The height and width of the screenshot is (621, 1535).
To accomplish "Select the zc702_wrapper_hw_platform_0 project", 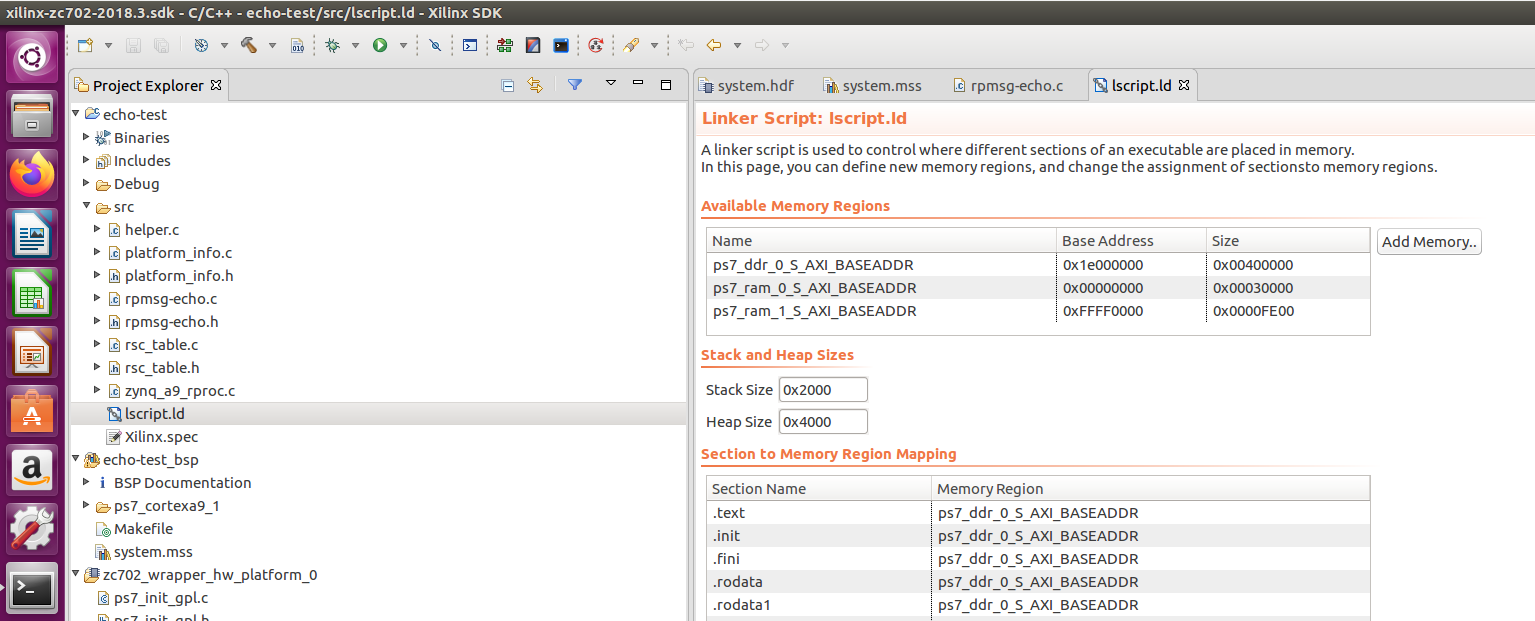I will [x=209, y=575].
